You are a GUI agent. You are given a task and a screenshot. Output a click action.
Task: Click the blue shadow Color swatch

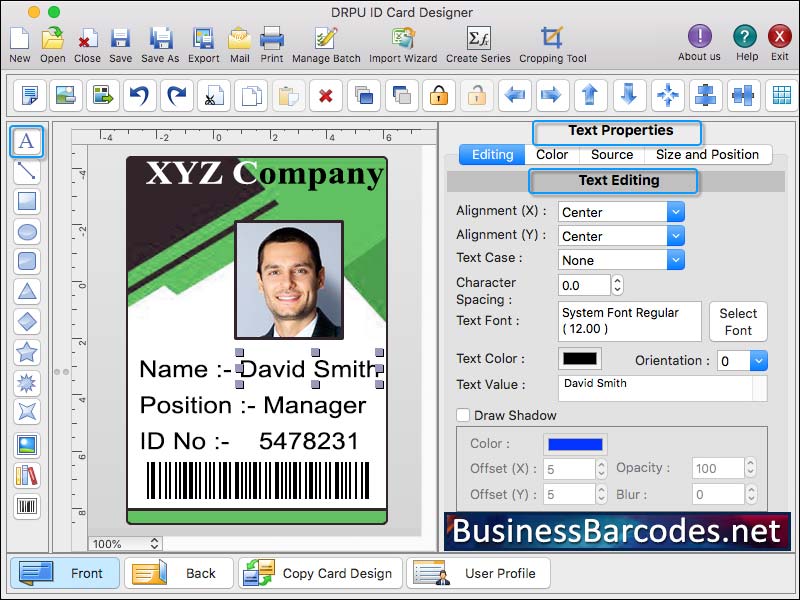point(575,444)
